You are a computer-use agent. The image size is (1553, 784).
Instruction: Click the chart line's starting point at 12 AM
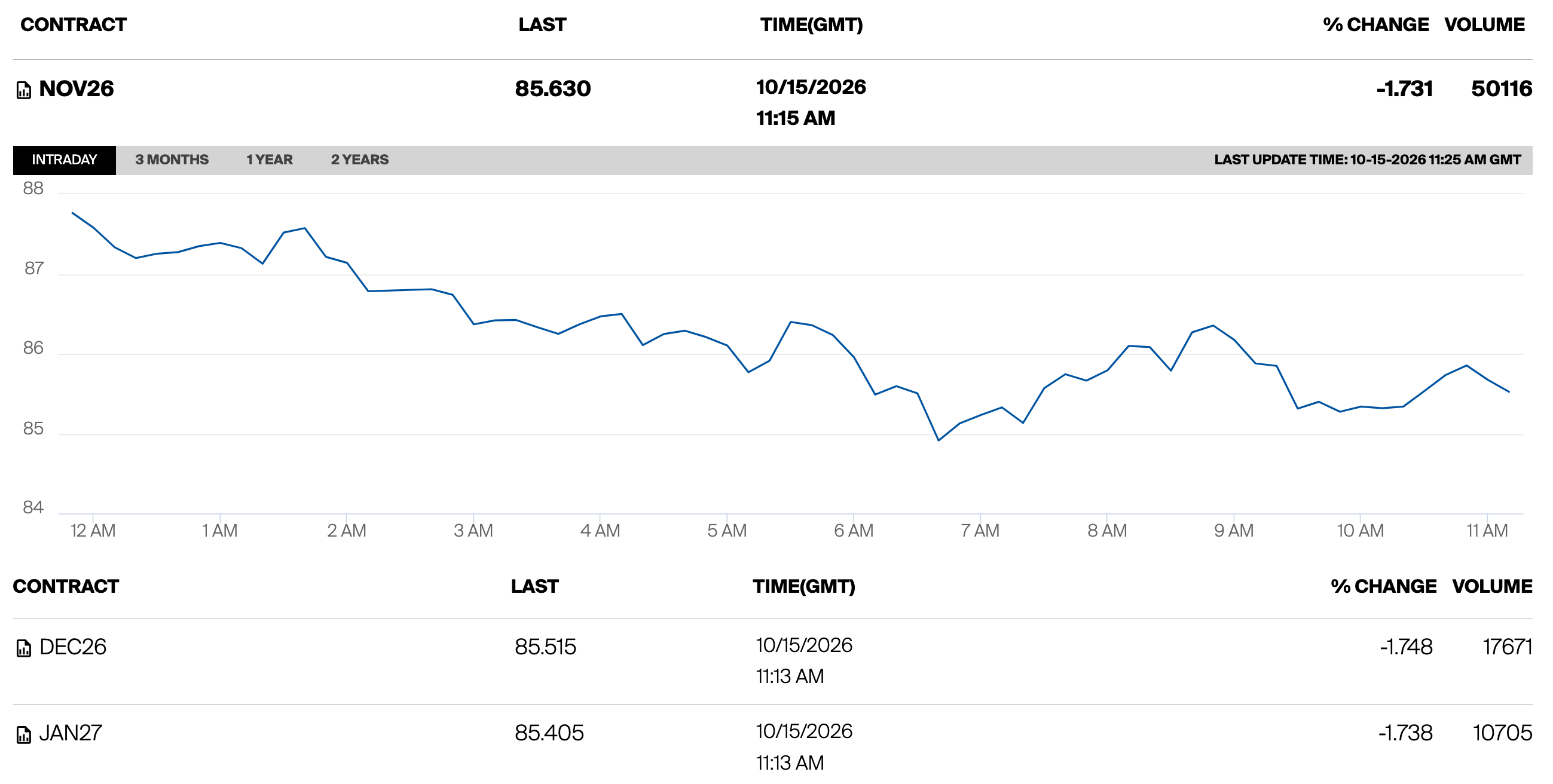[72, 213]
